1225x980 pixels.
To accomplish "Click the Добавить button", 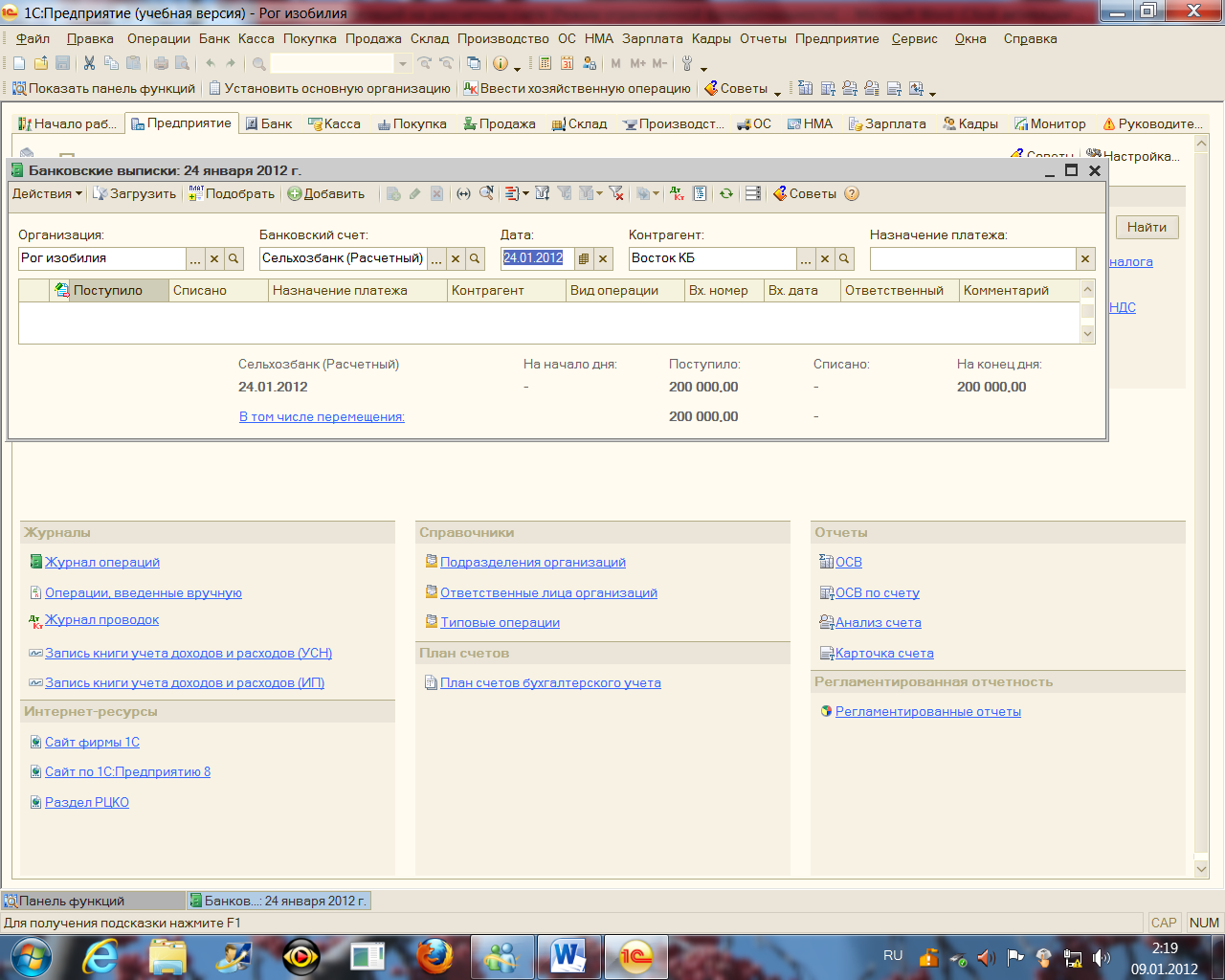I will 326,193.
